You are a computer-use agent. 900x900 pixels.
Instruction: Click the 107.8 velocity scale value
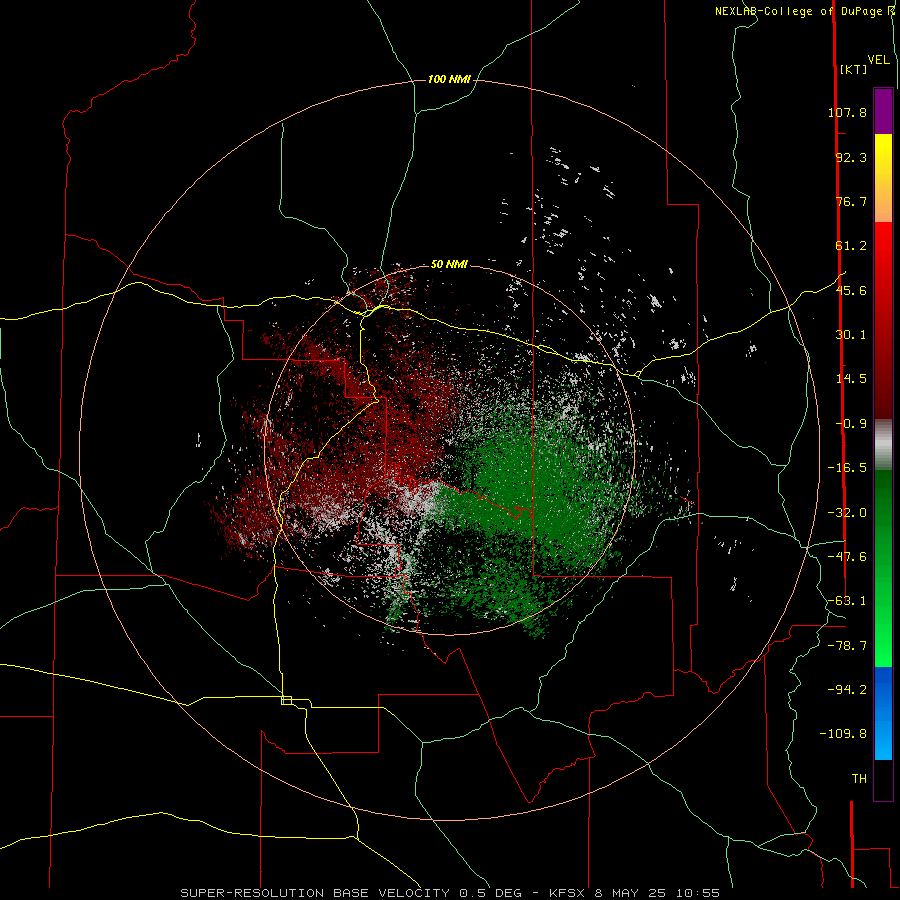point(847,112)
